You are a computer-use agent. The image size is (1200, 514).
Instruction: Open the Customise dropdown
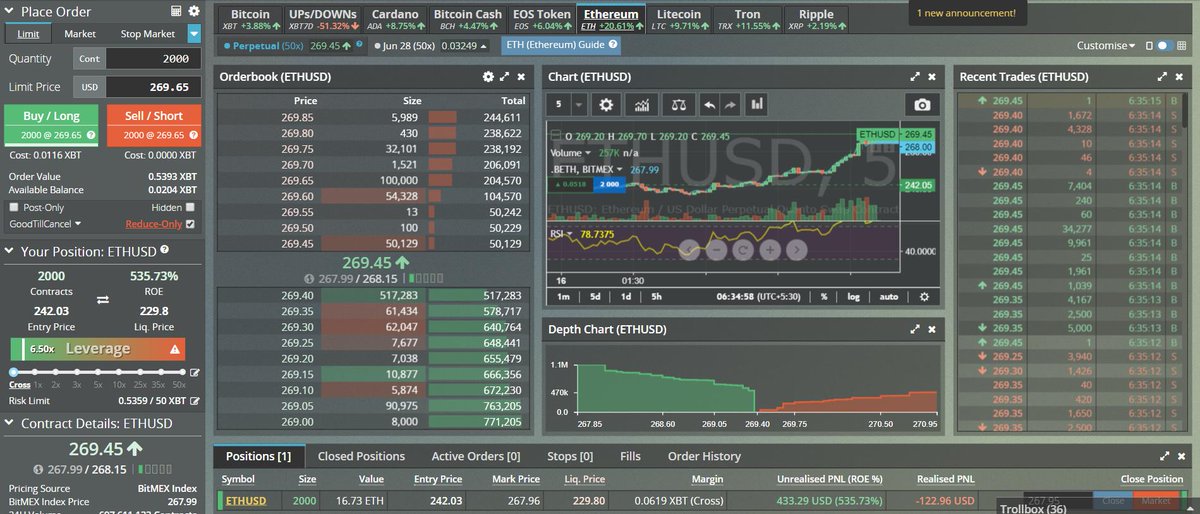(x=1105, y=46)
